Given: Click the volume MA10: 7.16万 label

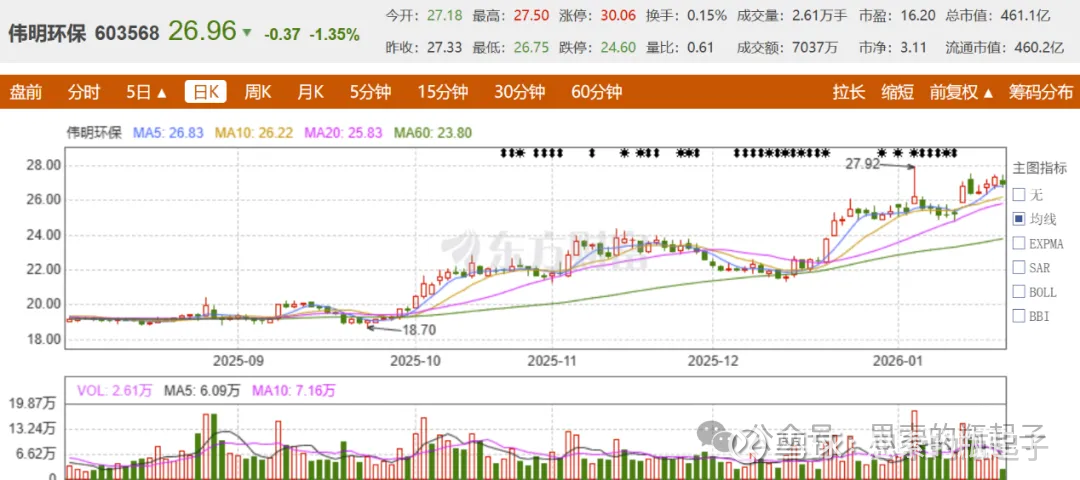Looking at the screenshot, I should click(x=294, y=391).
